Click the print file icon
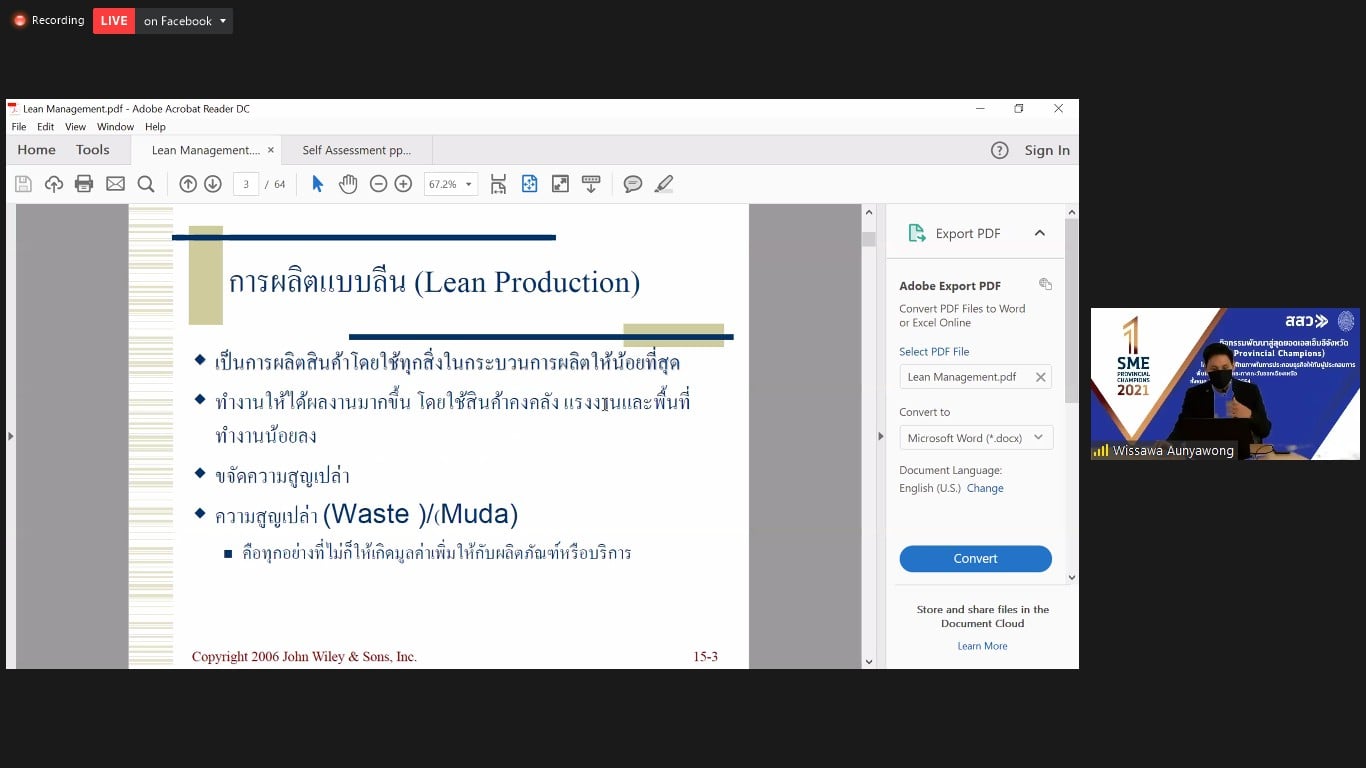 84,184
